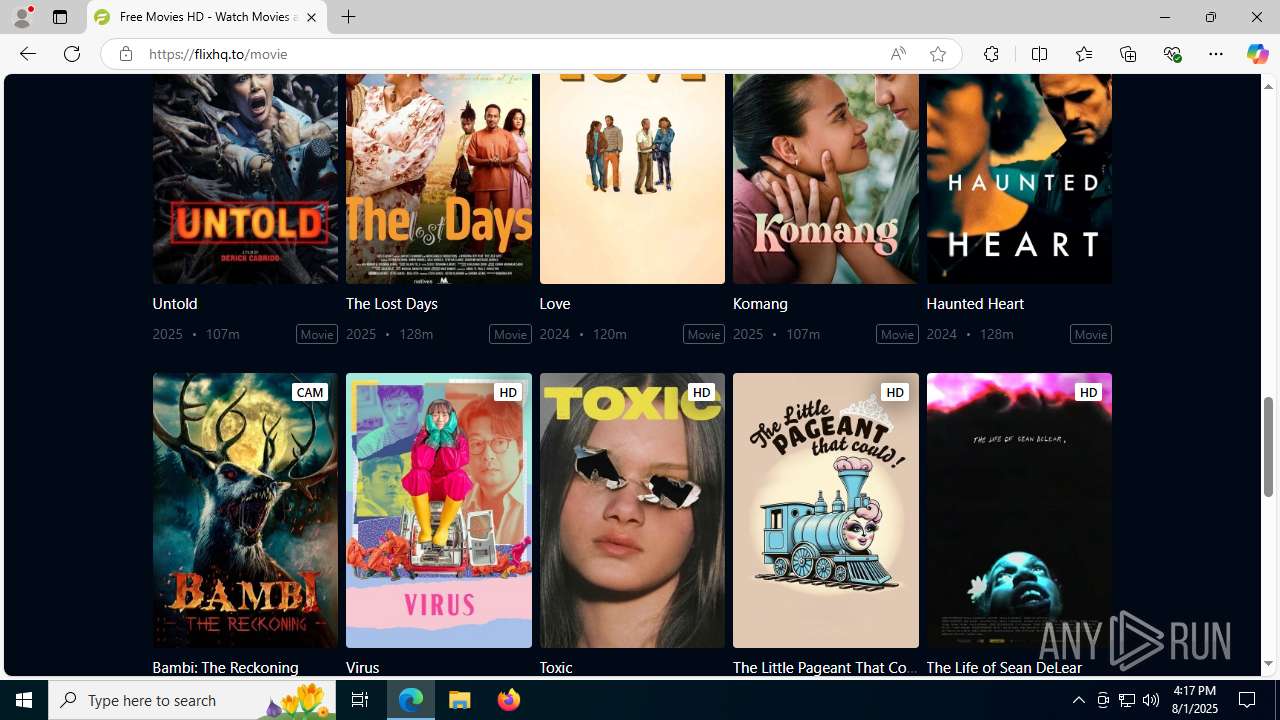Click the Untold title link

pyautogui.click(x=175, y=303)
